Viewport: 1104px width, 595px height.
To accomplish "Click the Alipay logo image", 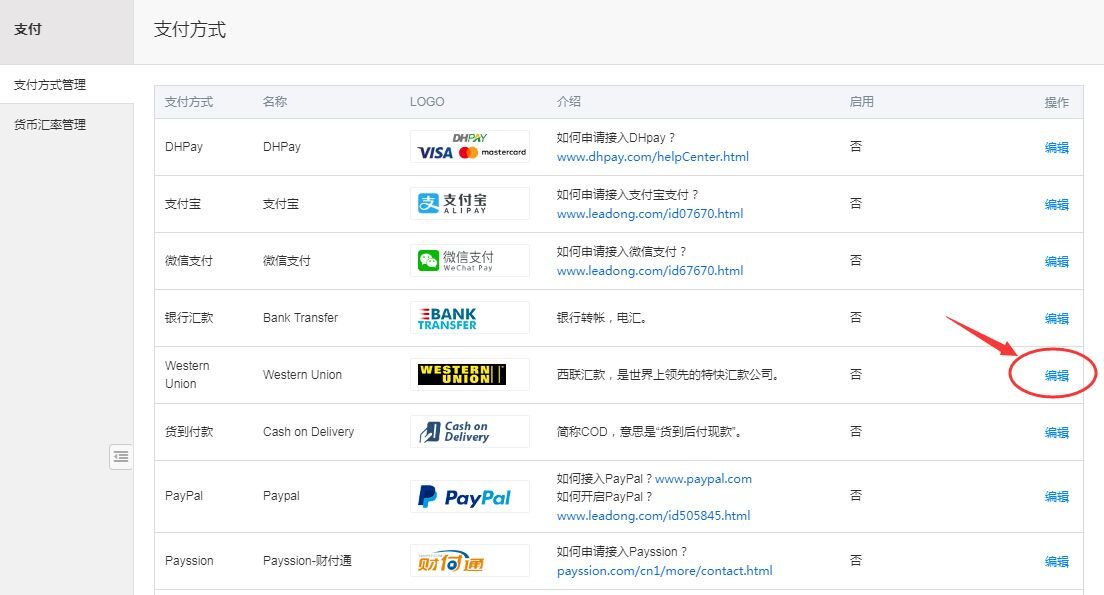I will click(470, 204).
